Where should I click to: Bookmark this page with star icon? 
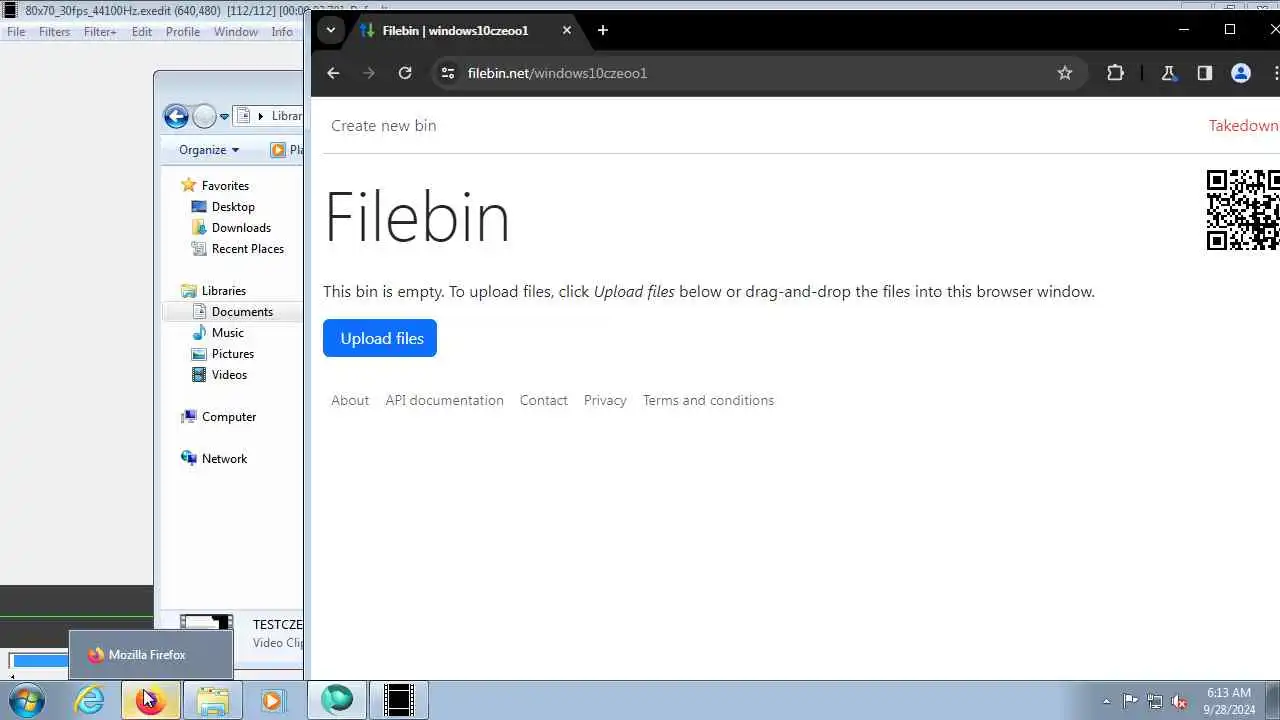(x=1064, y=73)
